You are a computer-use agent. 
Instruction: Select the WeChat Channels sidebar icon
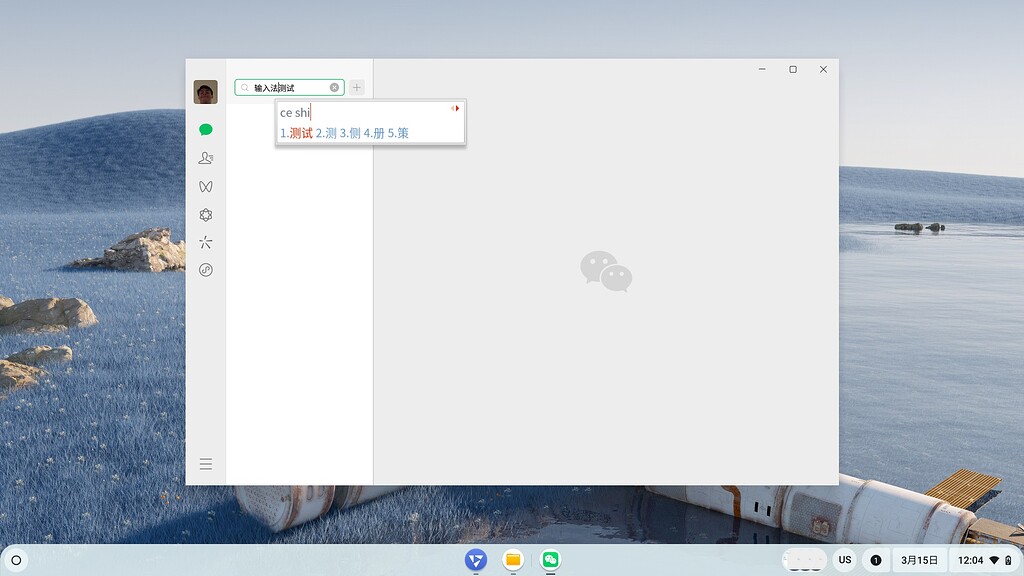click(205, 185)
